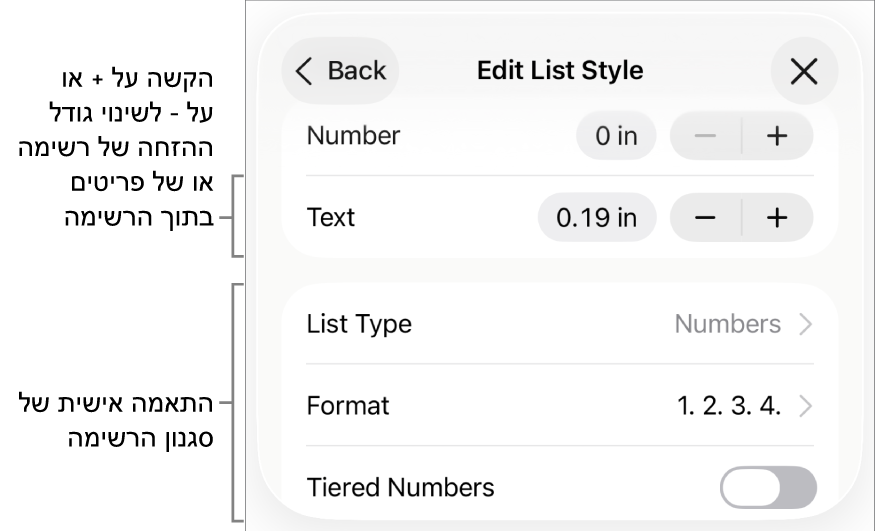Tap the Text indent 0.19 in field
The width and height of the screenshot is (876, 531).
[x=597, y=218]
